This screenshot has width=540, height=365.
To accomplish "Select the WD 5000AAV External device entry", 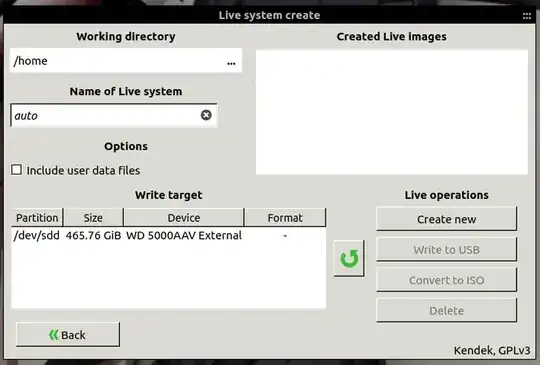I will click(x=184, y=236).
